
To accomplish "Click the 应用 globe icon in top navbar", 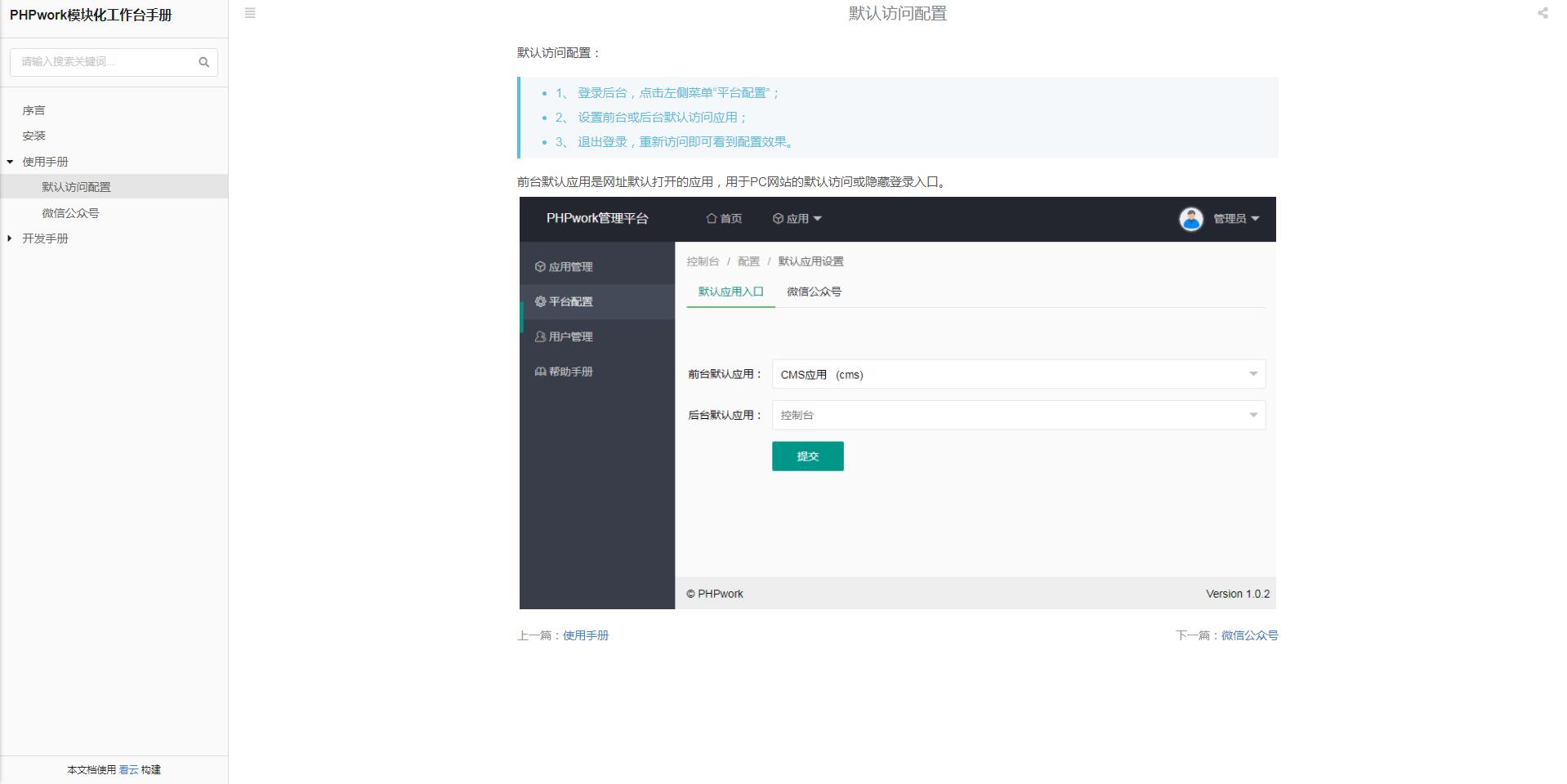I will (776, 219).
